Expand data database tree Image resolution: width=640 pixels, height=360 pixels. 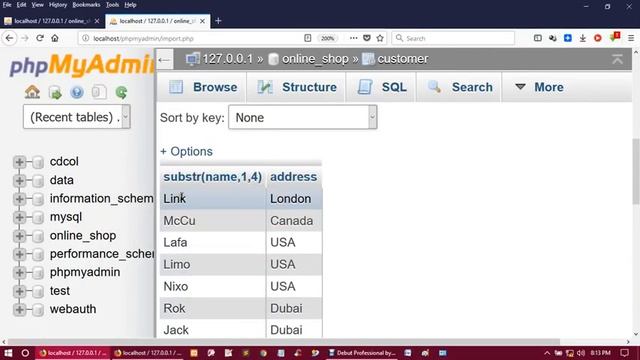coord(19,180)
